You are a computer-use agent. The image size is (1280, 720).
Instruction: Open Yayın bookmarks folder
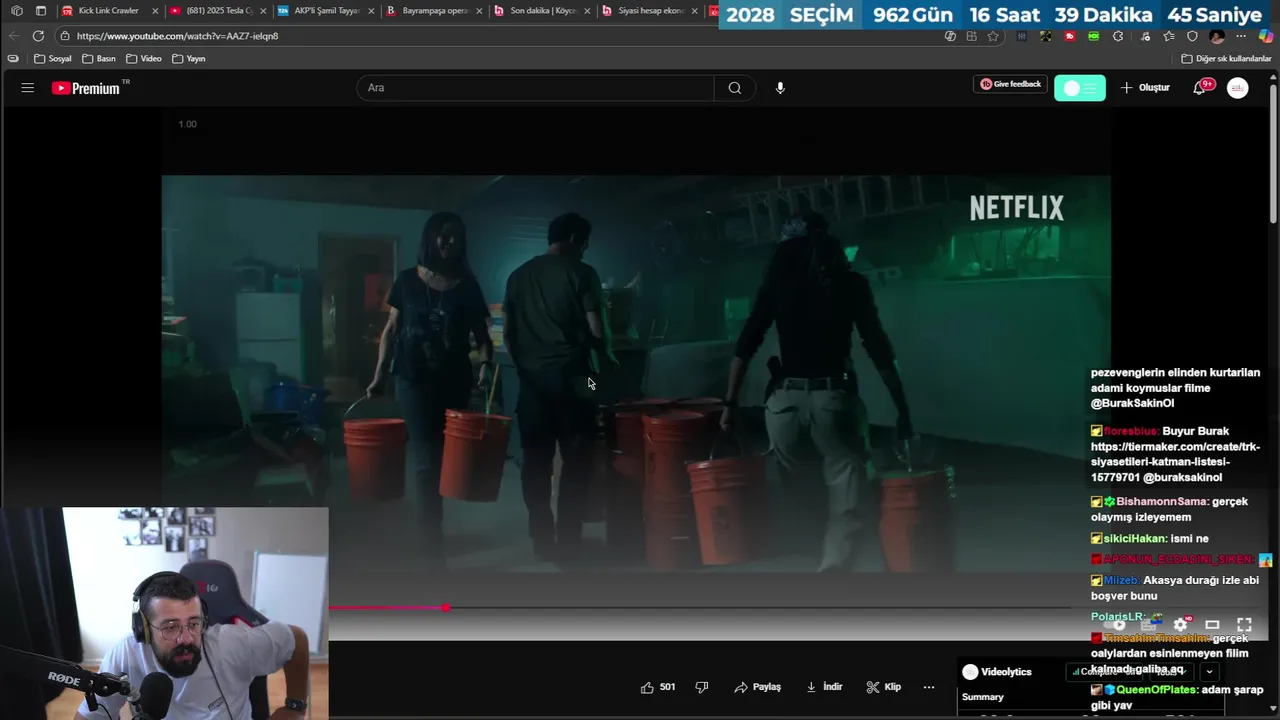coord(189,59)
